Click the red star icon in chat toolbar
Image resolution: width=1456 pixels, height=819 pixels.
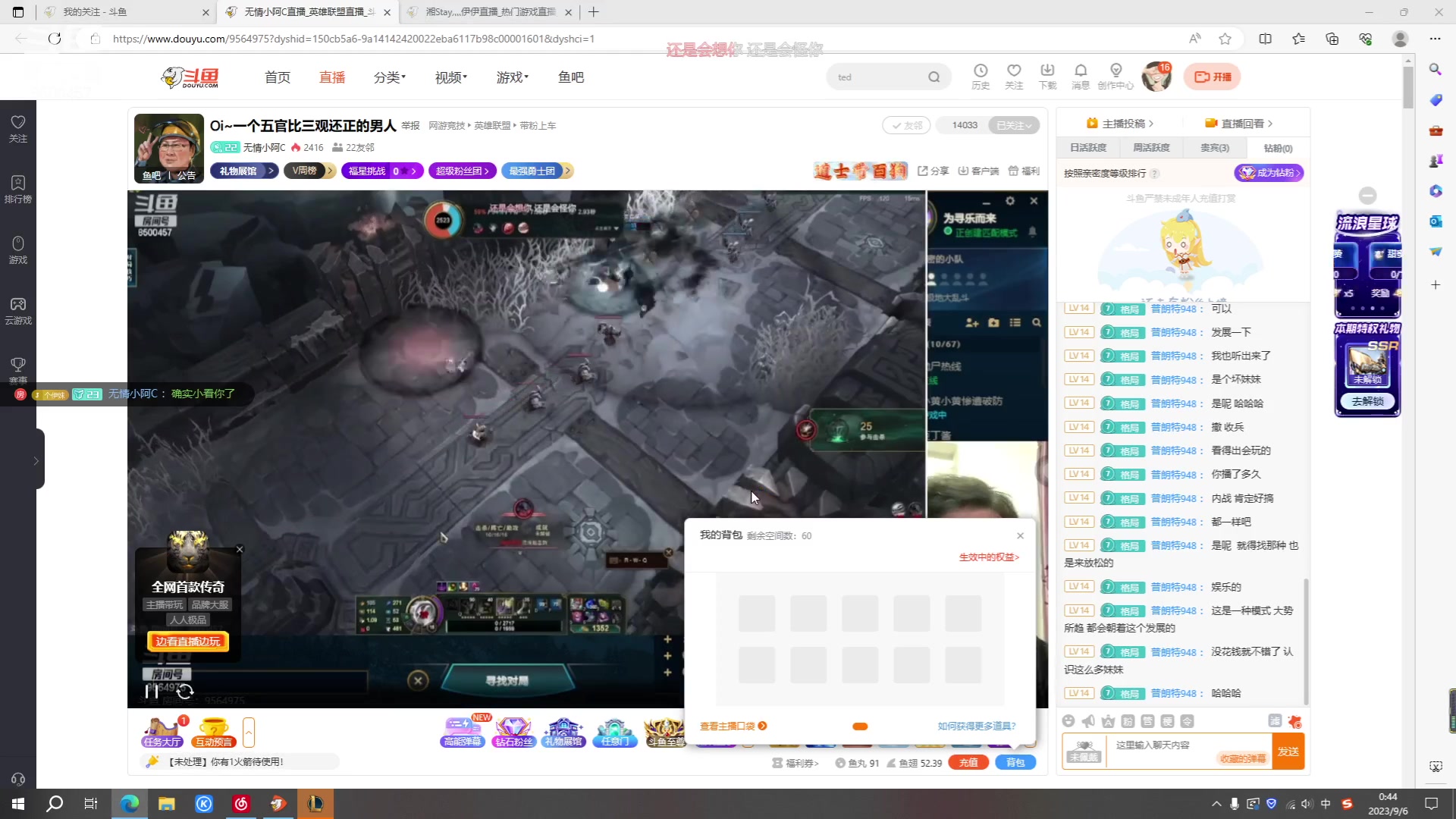coord(1294,721)
